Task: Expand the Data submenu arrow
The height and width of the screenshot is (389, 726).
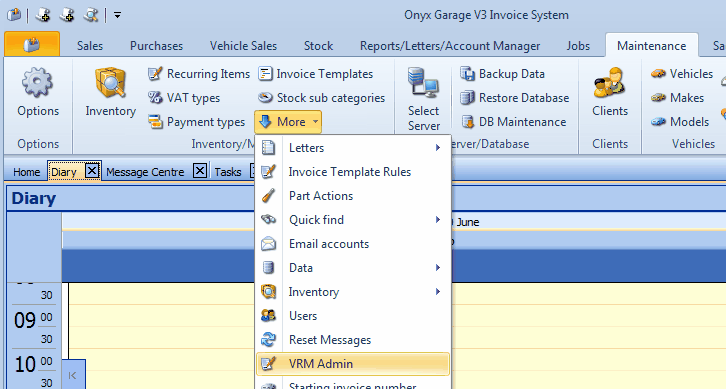Action: (438, 268)
